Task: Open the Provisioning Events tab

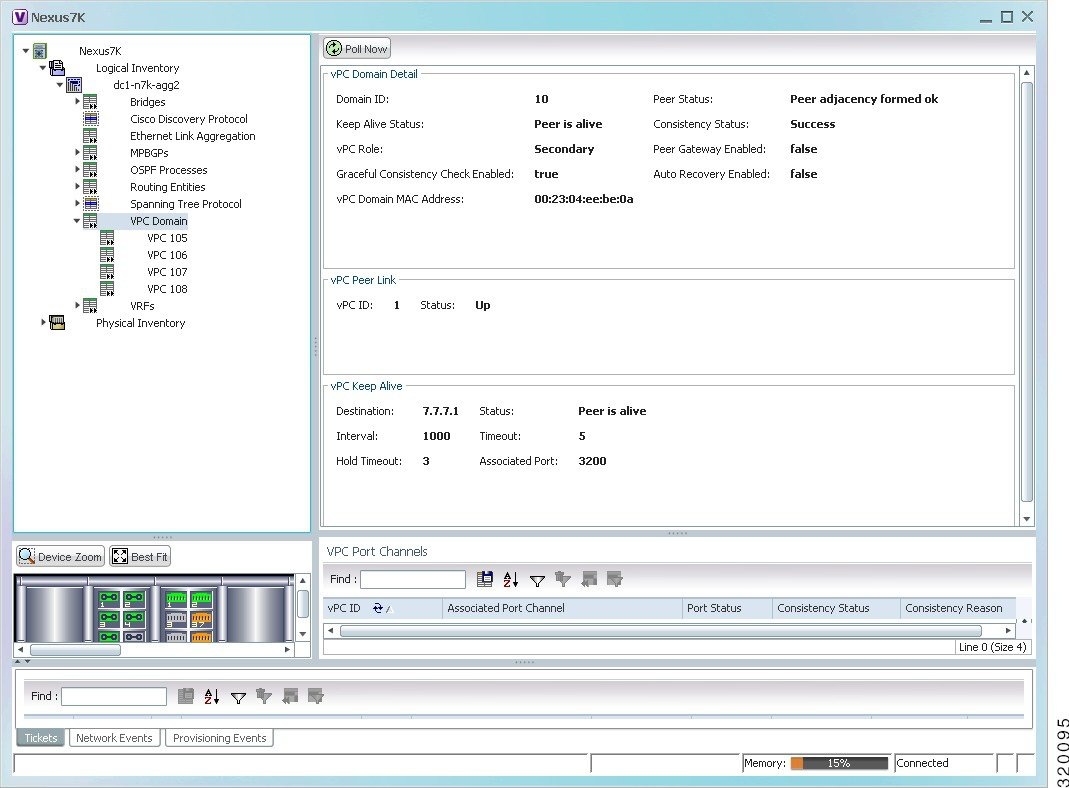Action: tap(220, 738)
